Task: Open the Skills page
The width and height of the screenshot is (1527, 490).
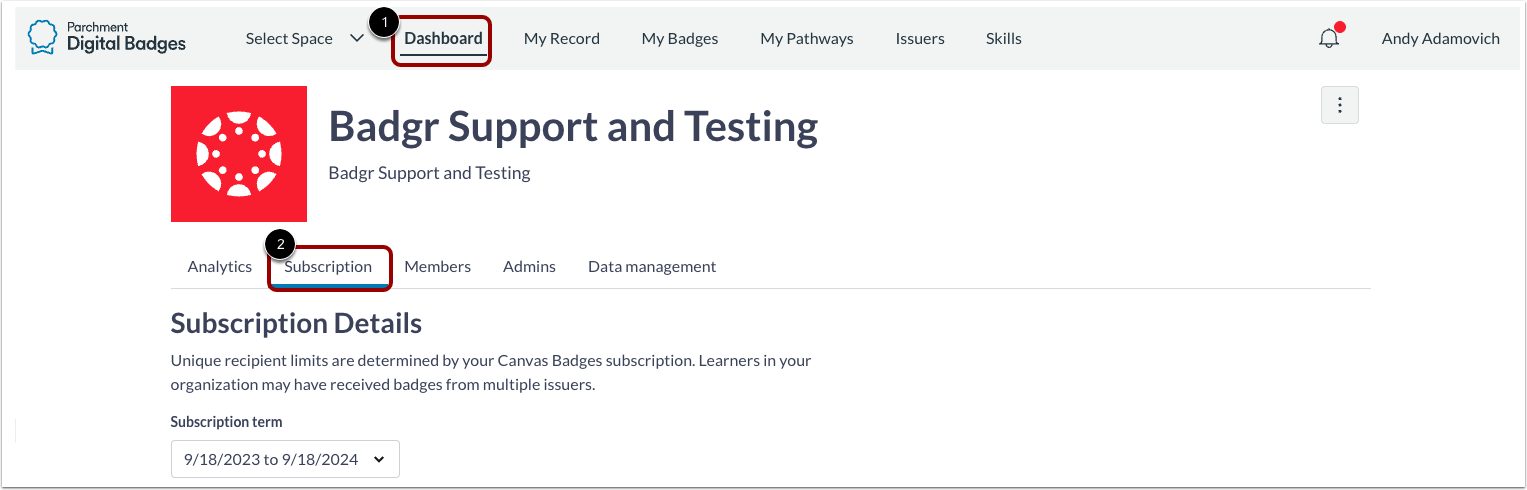Action: click(x=1004, y=39)
